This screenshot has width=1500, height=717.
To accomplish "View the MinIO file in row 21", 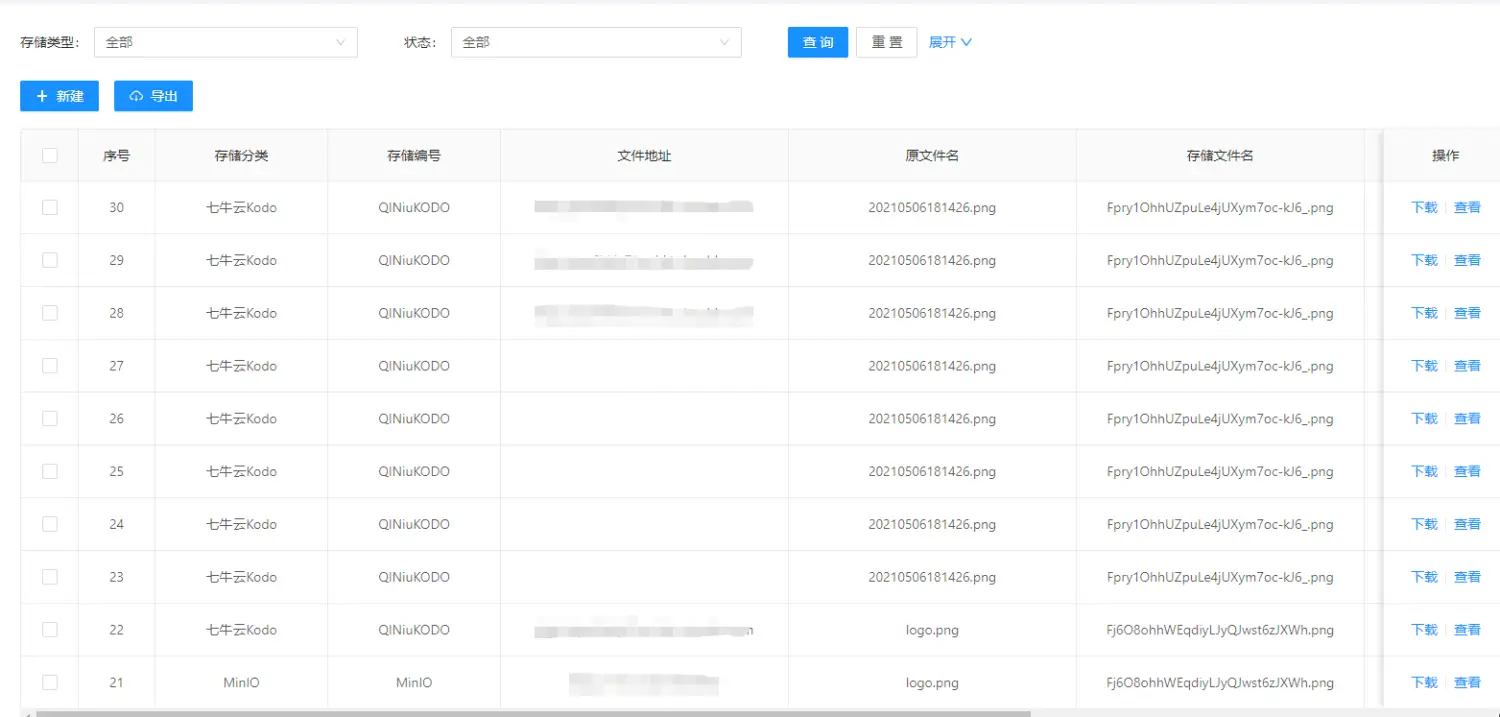I will 1467,682.
